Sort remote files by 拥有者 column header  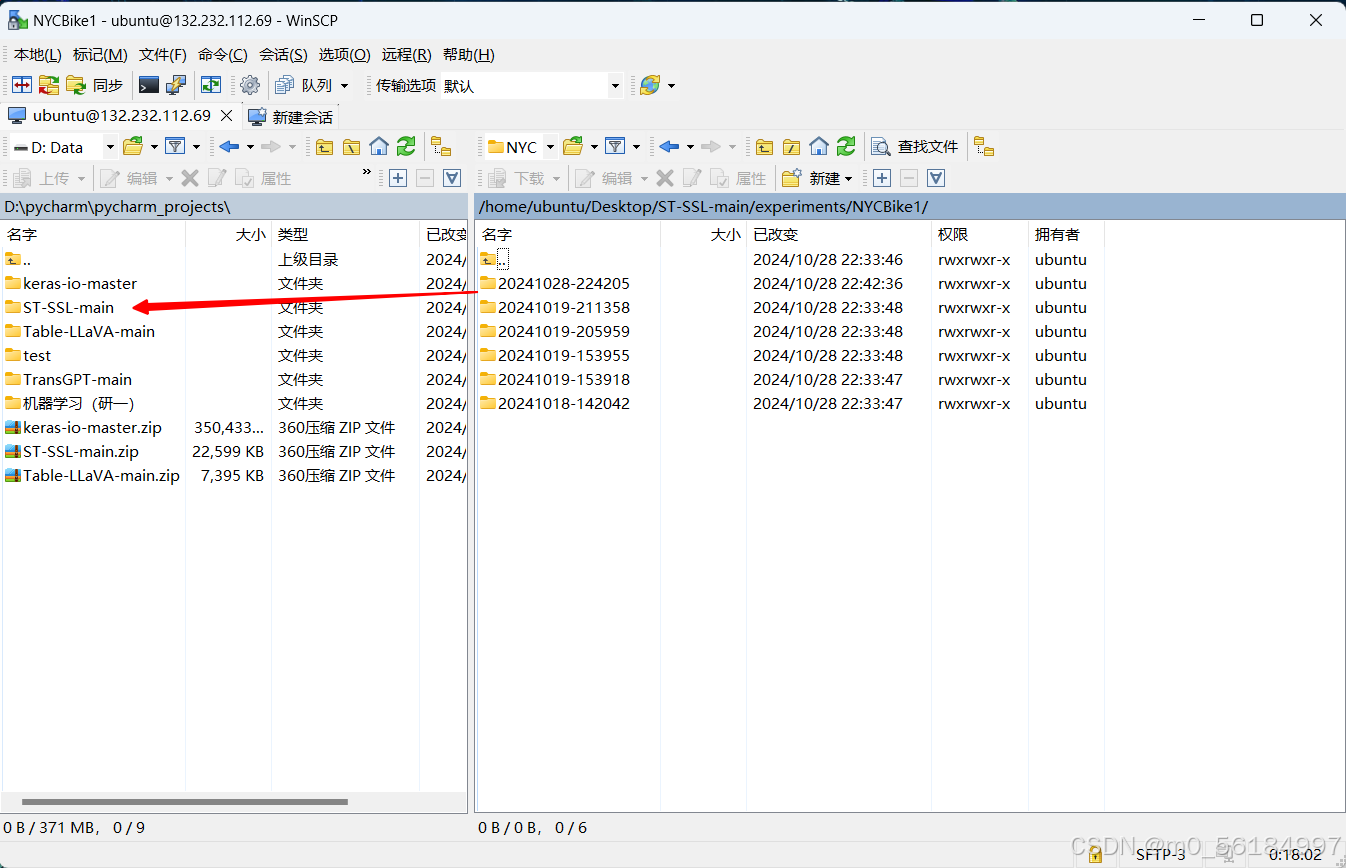pos(1066,234)
